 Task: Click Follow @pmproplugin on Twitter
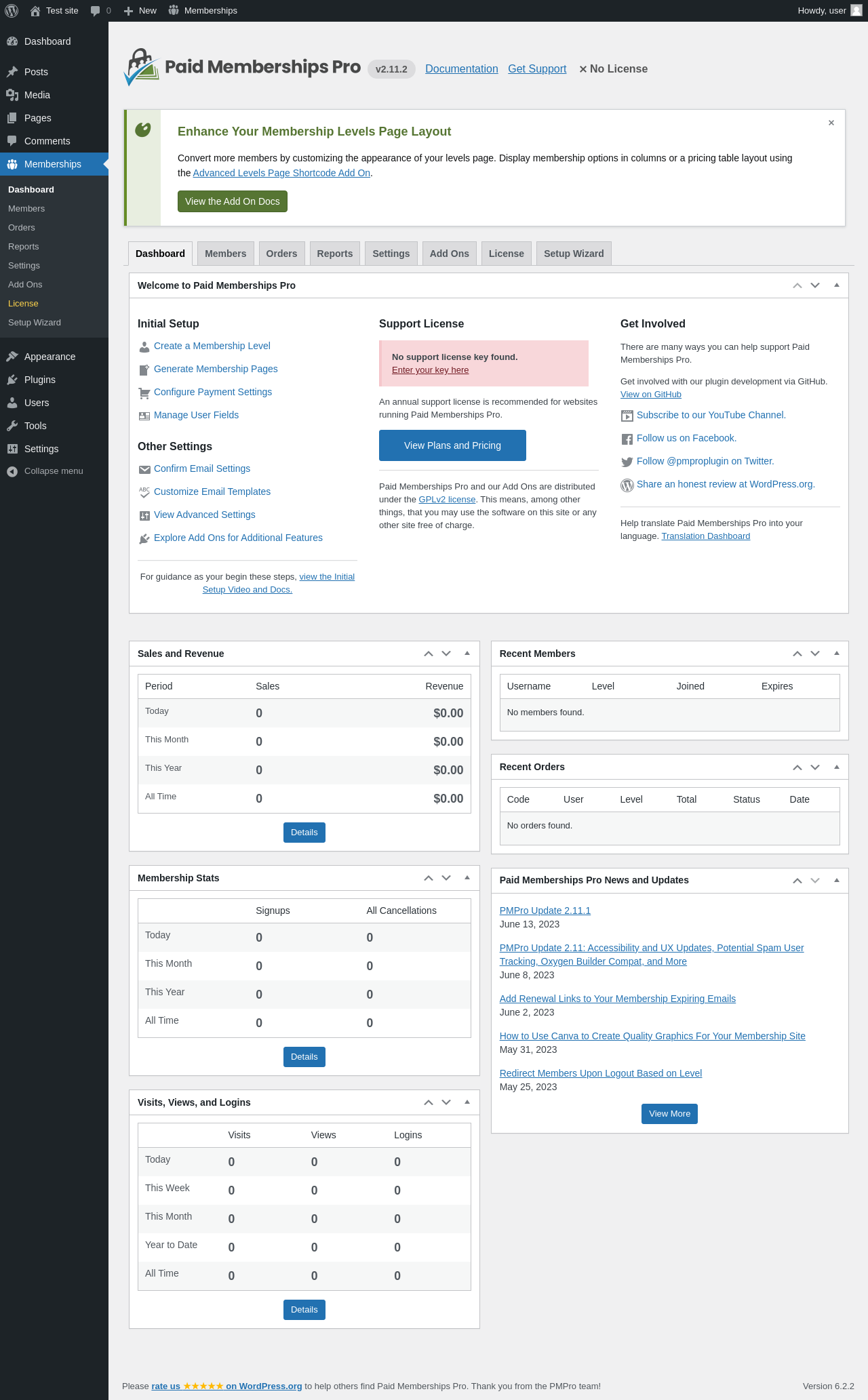tap(705, 461)
